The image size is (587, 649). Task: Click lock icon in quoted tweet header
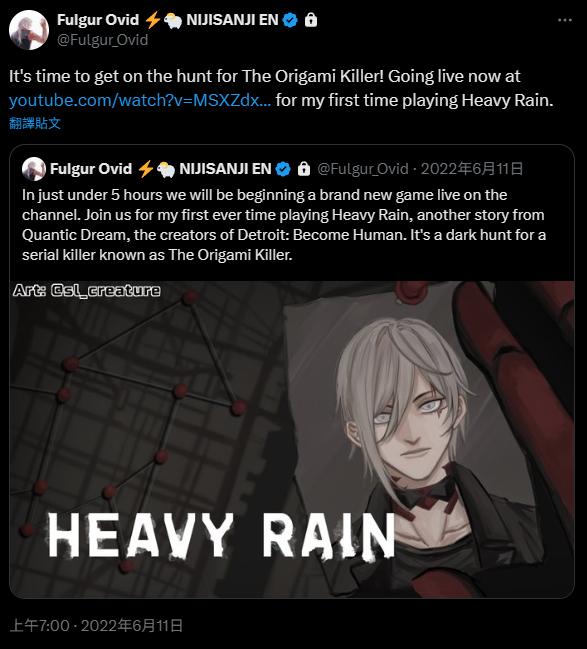[x=304, y=169]
